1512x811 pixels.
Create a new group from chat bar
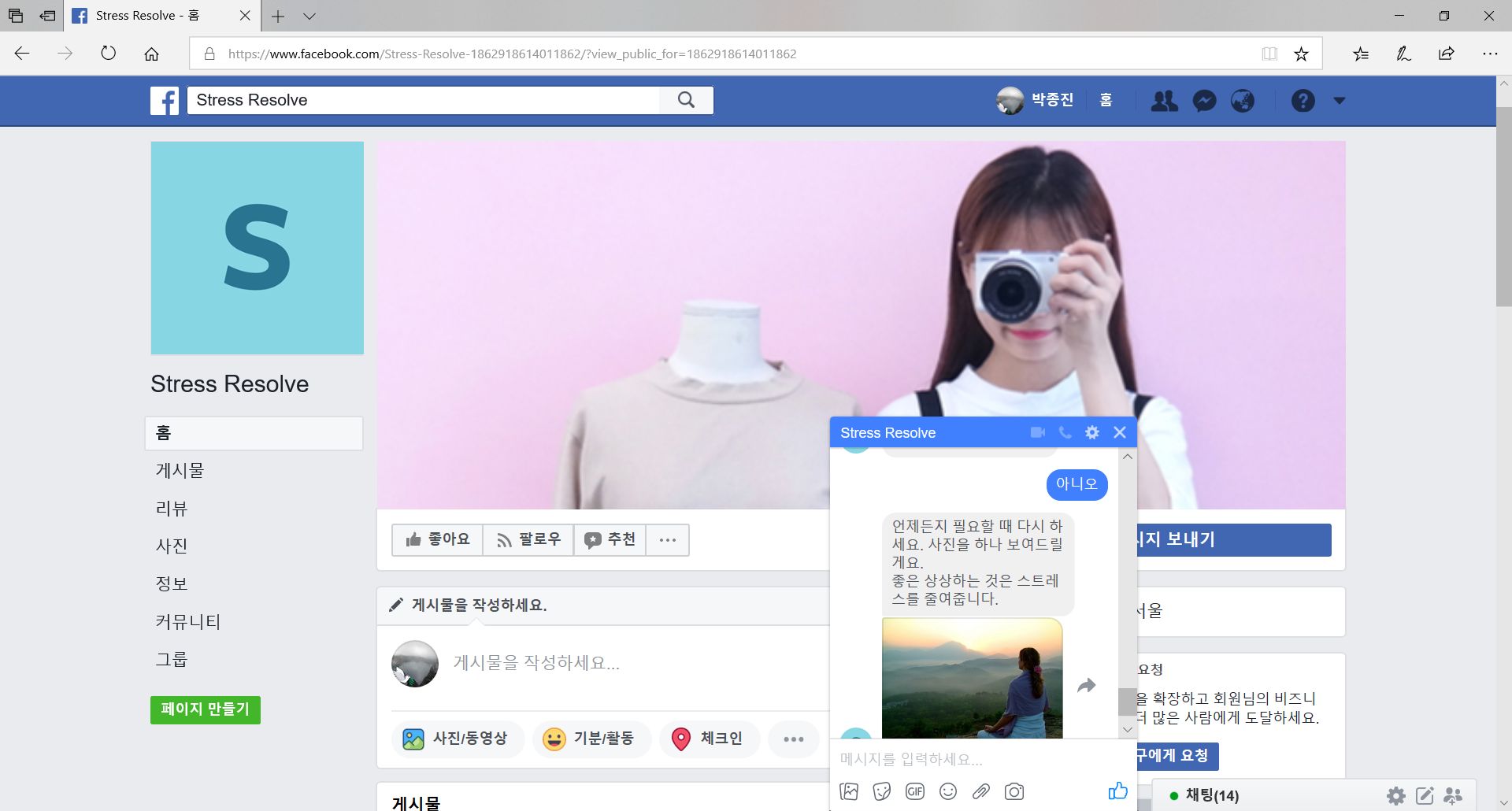coord(1453,795)
